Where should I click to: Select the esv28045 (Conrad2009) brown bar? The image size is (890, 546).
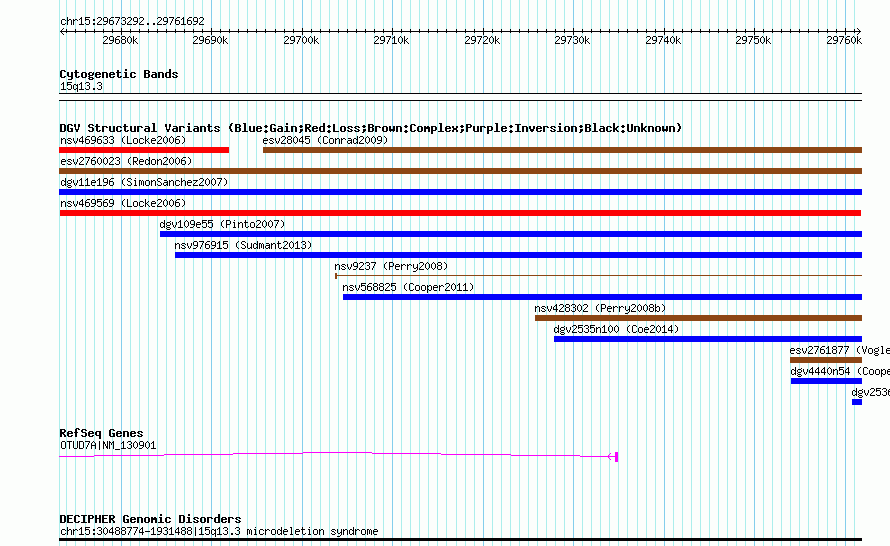click(562, 150)
